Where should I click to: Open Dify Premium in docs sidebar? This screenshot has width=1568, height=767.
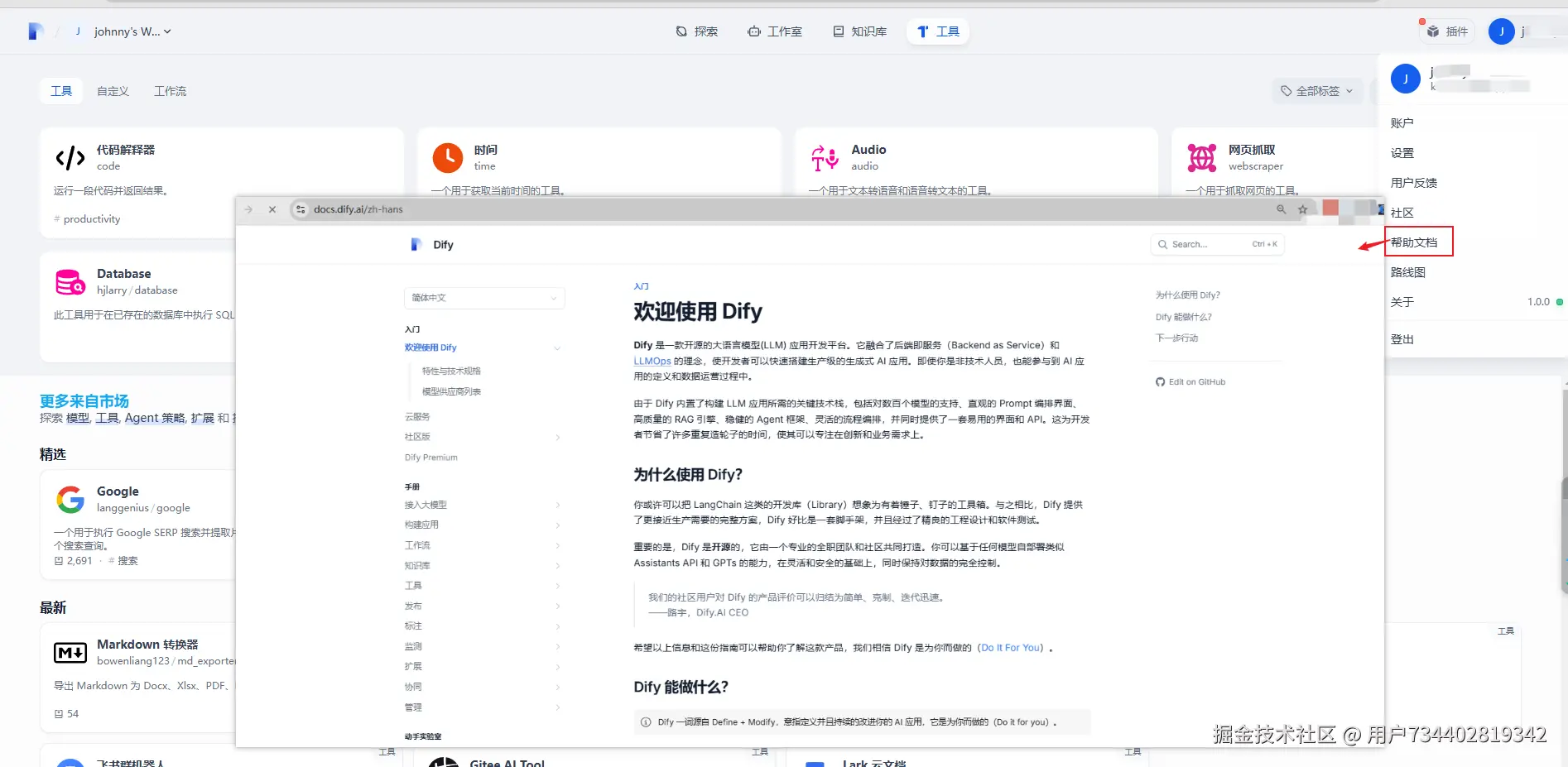[x=430, y=457]
